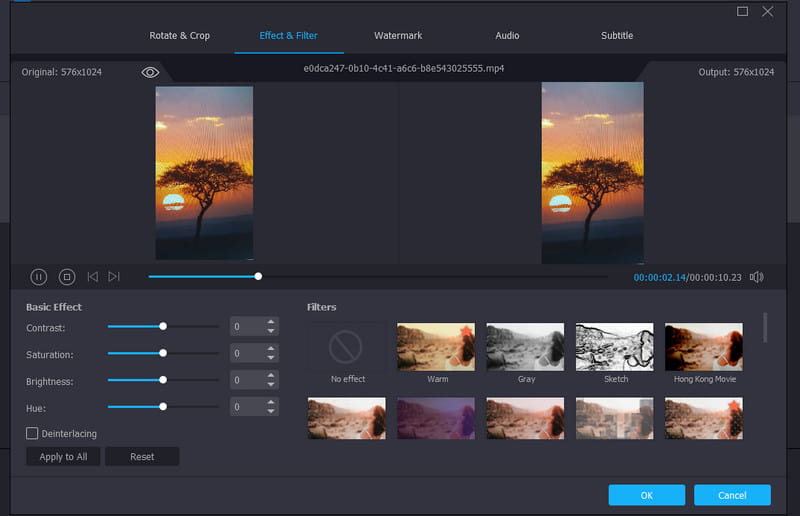Increase Saturation value with up arrow
The image size is (800, 516).
coord(271,349)
